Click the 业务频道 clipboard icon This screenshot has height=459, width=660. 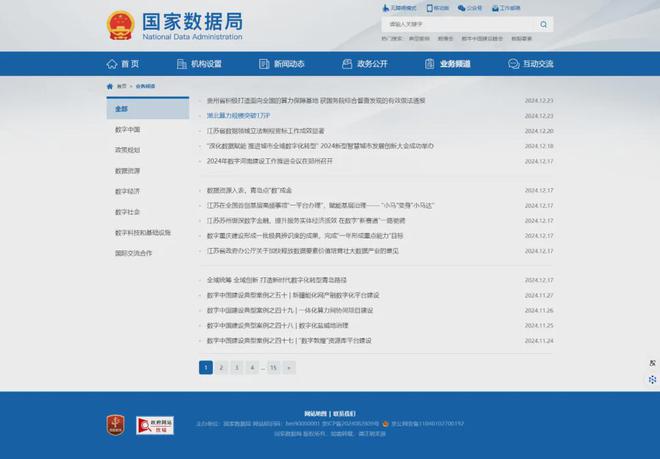click(x=429, y=64)
